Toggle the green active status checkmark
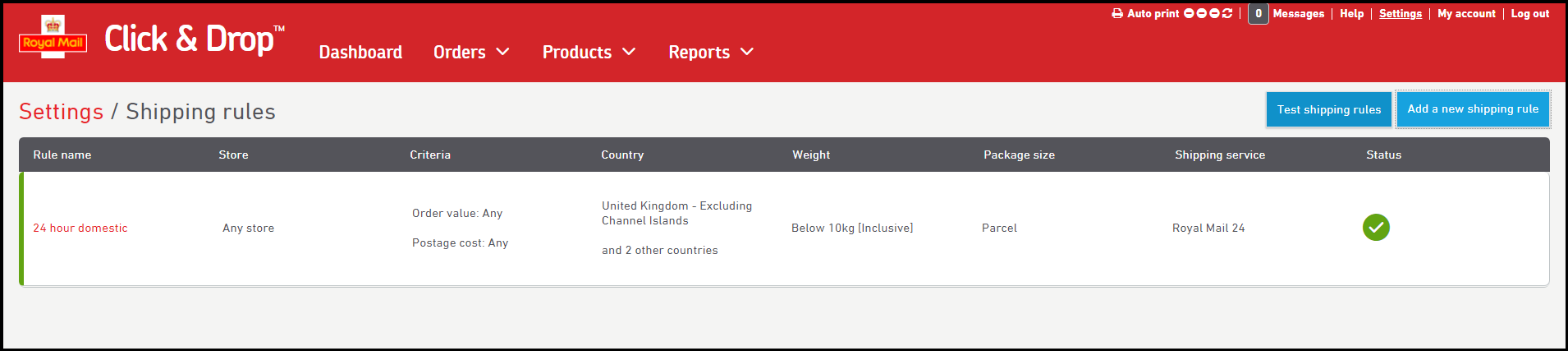Screen dimensions: 1568x351 click(x=1376, y=228)
